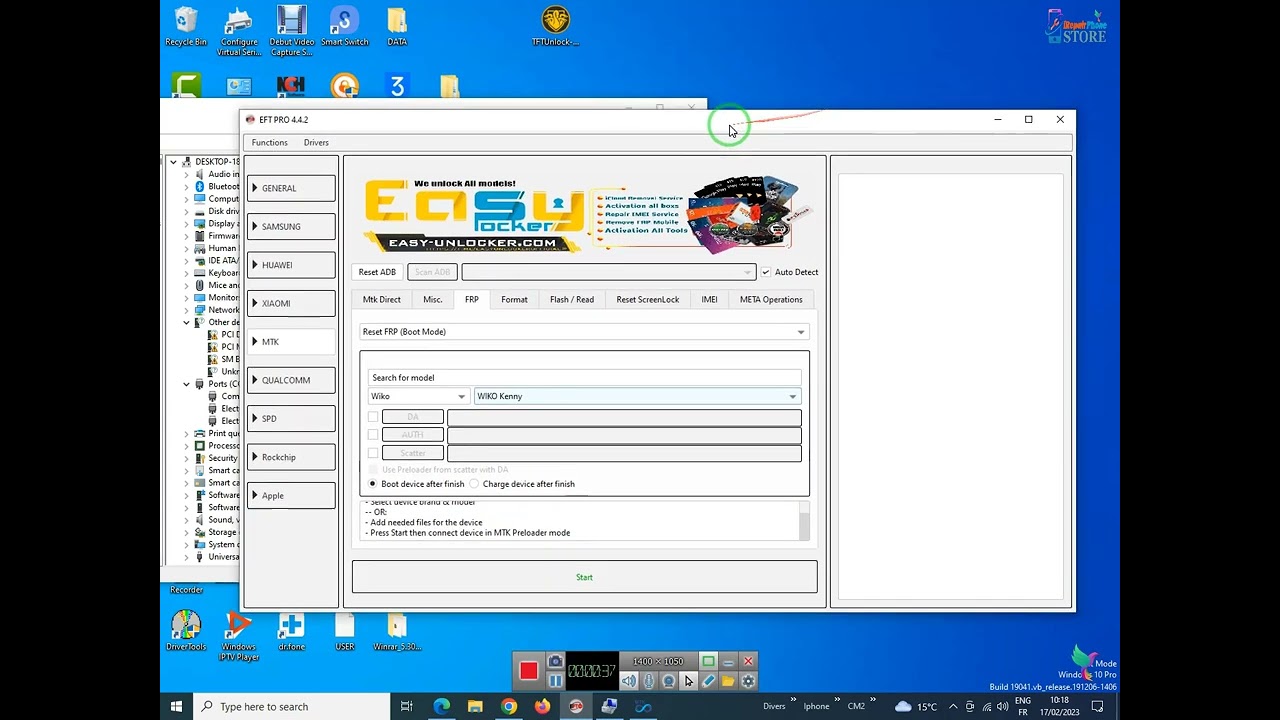Open Google Chrome from taskbar

coord(509,706)
